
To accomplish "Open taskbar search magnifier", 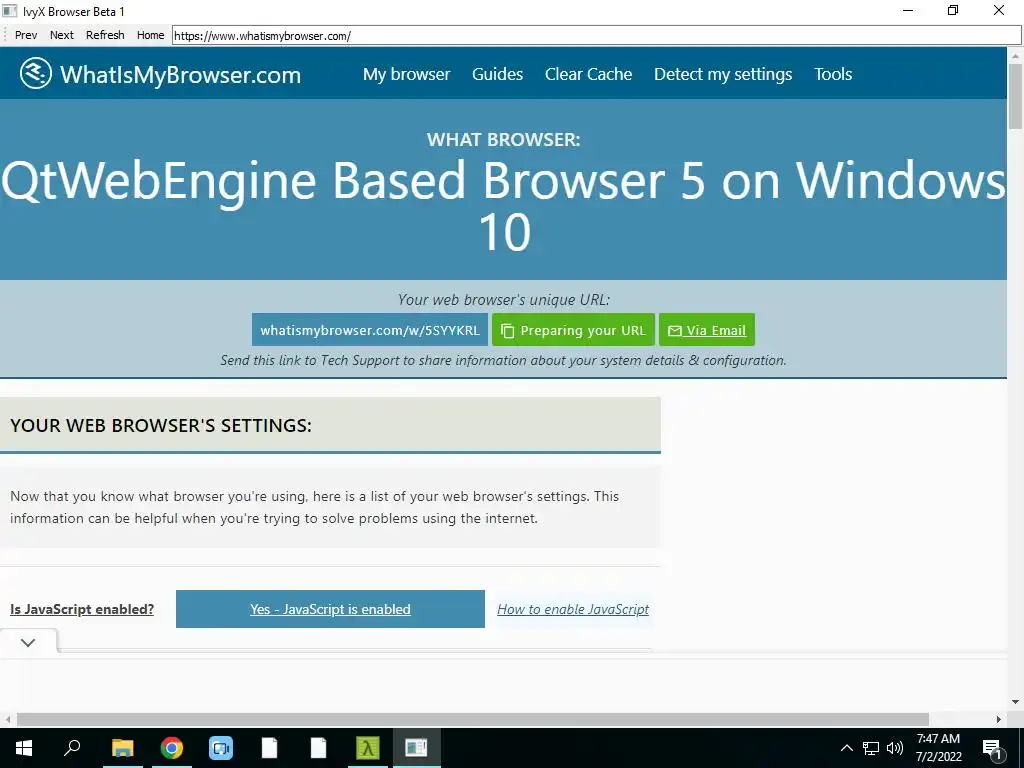I will pyautogui.click(x=72, y=747).
